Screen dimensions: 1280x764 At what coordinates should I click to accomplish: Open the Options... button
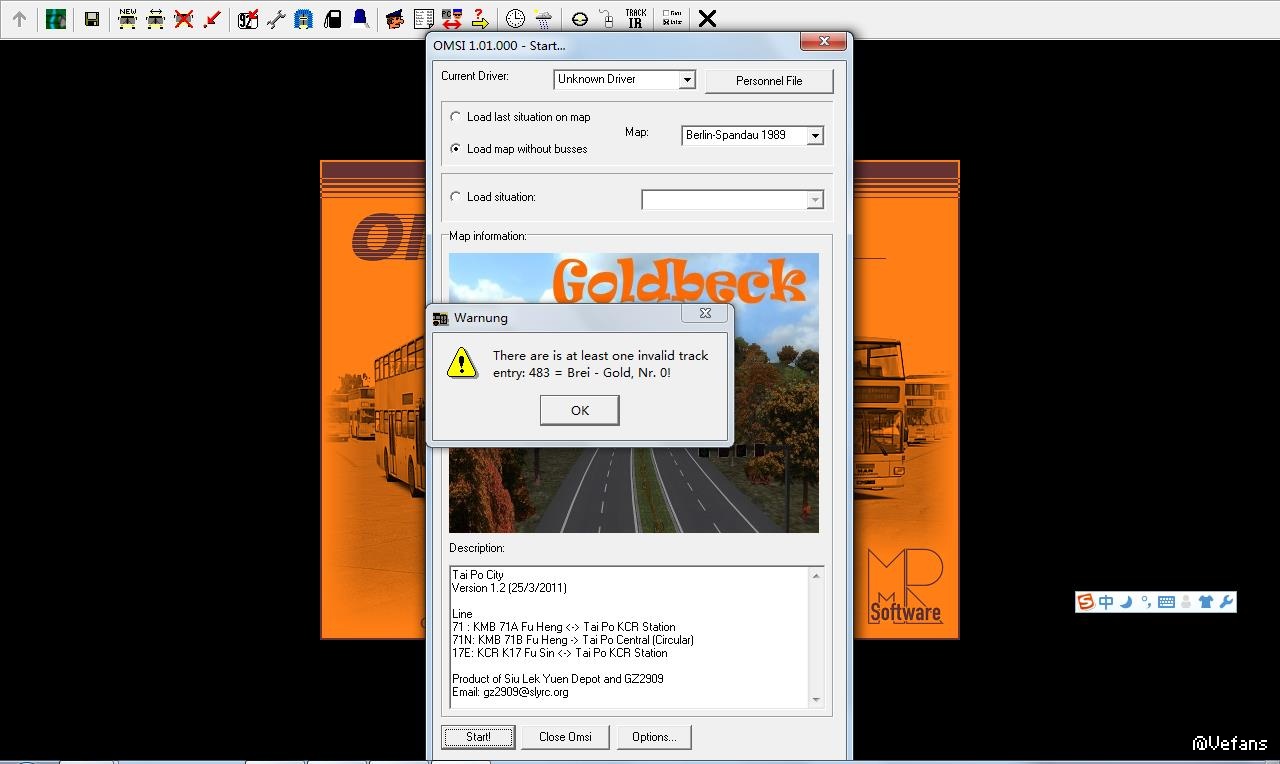click(654, 737)
